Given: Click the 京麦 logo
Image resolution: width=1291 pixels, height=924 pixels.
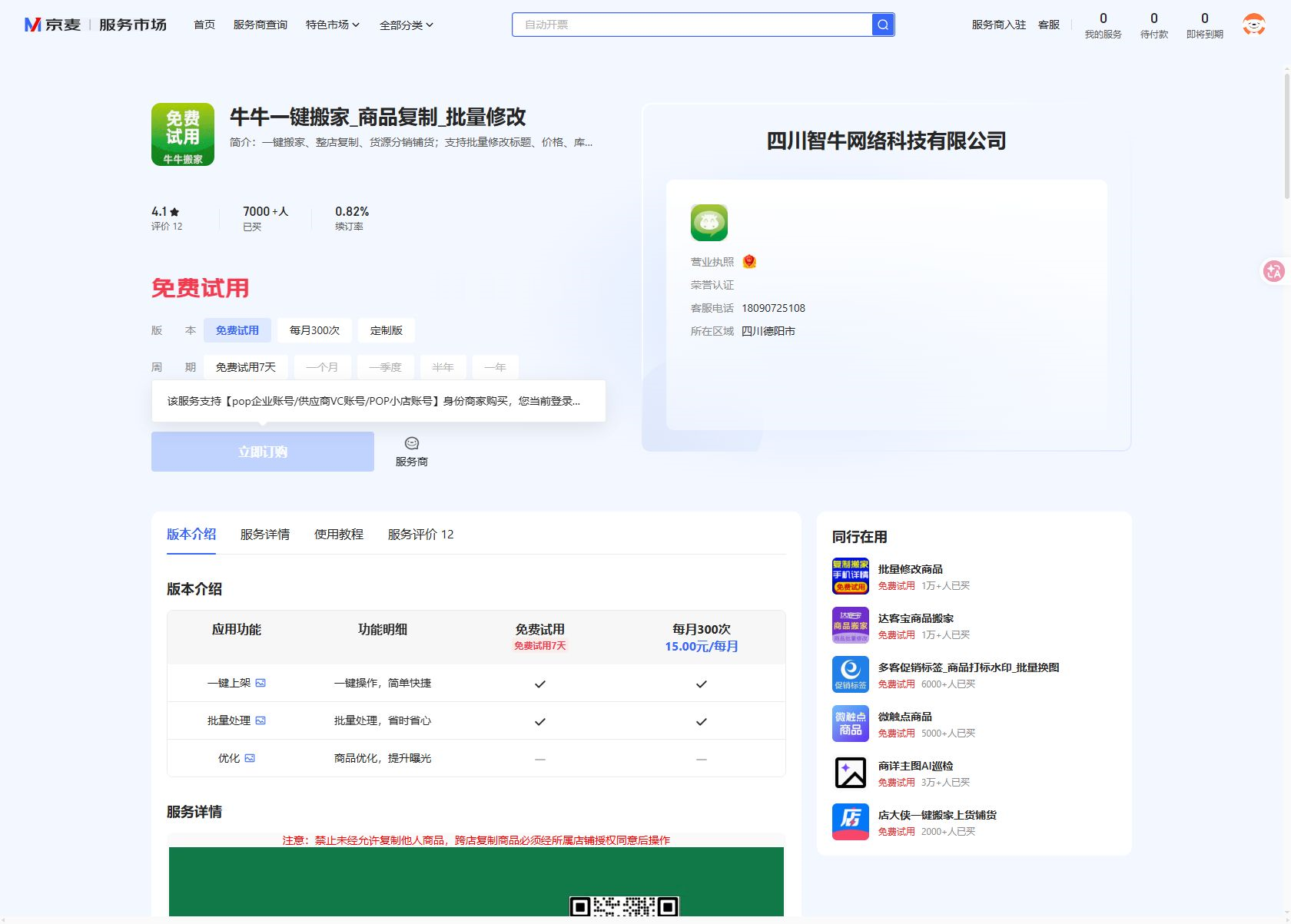Looking at the screenshot, I should 52,25.
